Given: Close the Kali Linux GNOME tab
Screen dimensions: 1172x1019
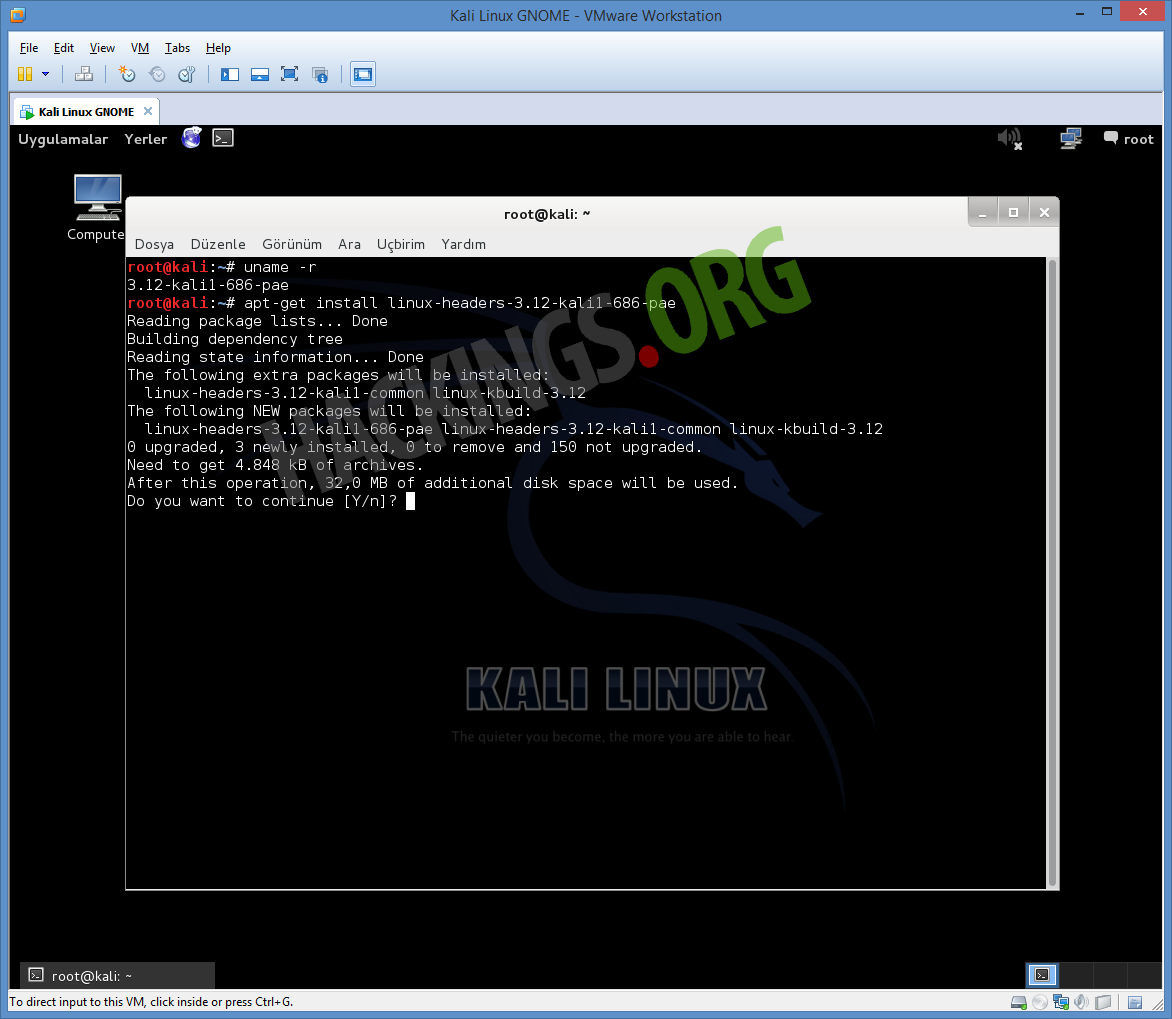Looking at the screenshot, I should tap(148, 111).
